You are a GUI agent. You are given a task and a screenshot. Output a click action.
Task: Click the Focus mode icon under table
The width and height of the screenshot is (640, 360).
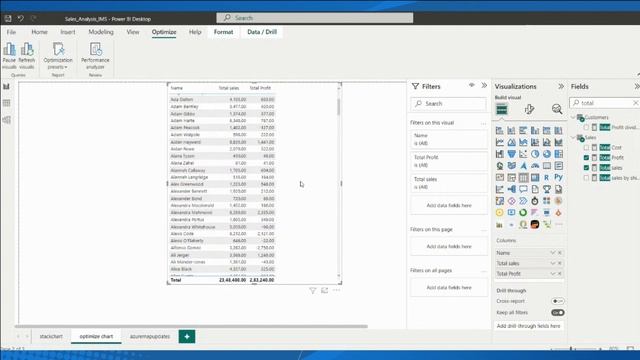point(324,291)
